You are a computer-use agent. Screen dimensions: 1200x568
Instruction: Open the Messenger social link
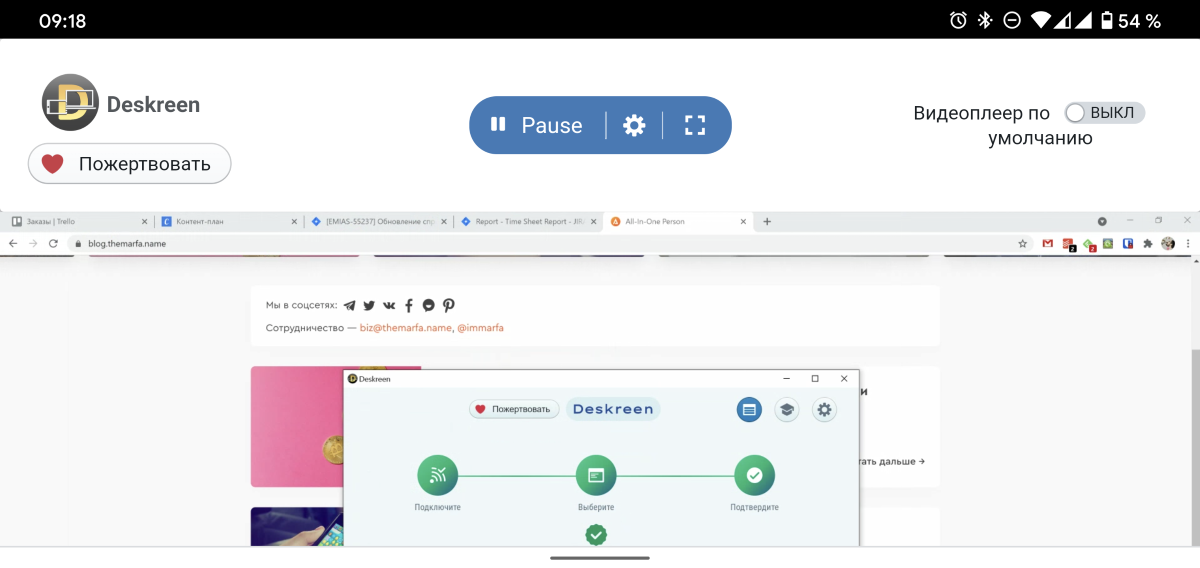pos(429,306)
